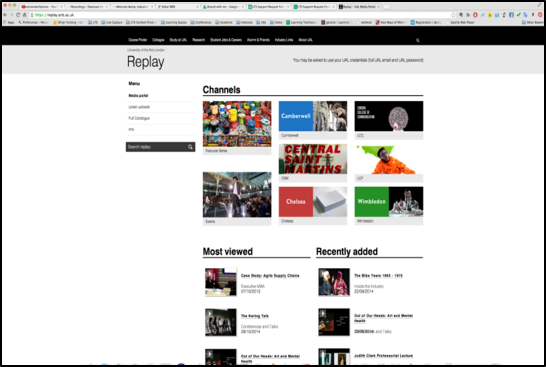Switch to the Editor MSI tab

(x=178, y=7)
